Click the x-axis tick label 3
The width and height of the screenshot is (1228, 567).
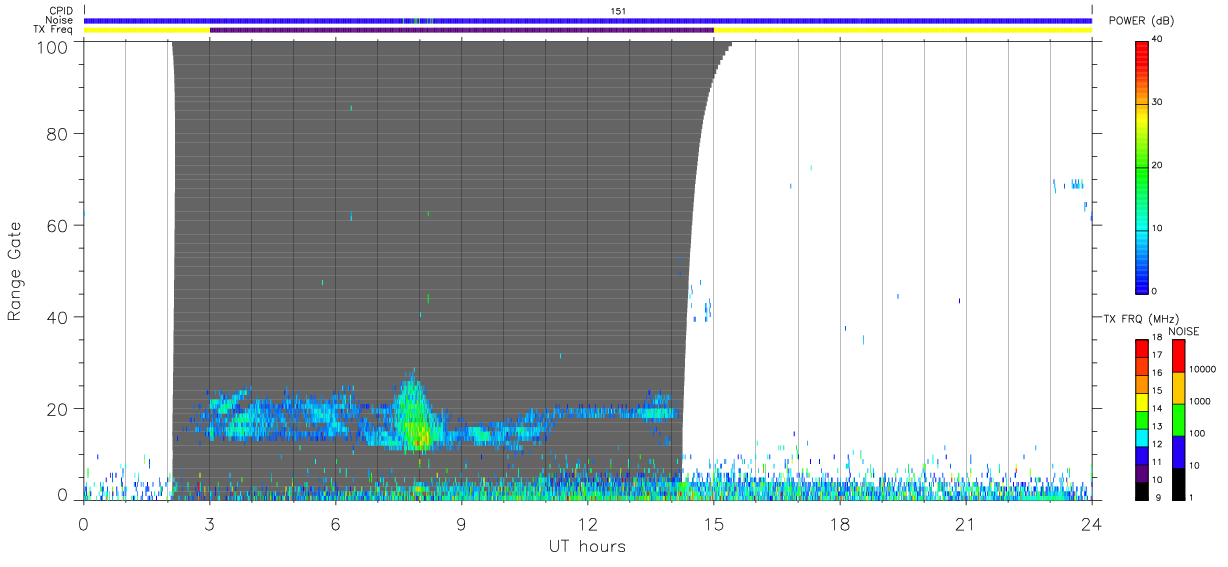point(210,523)
